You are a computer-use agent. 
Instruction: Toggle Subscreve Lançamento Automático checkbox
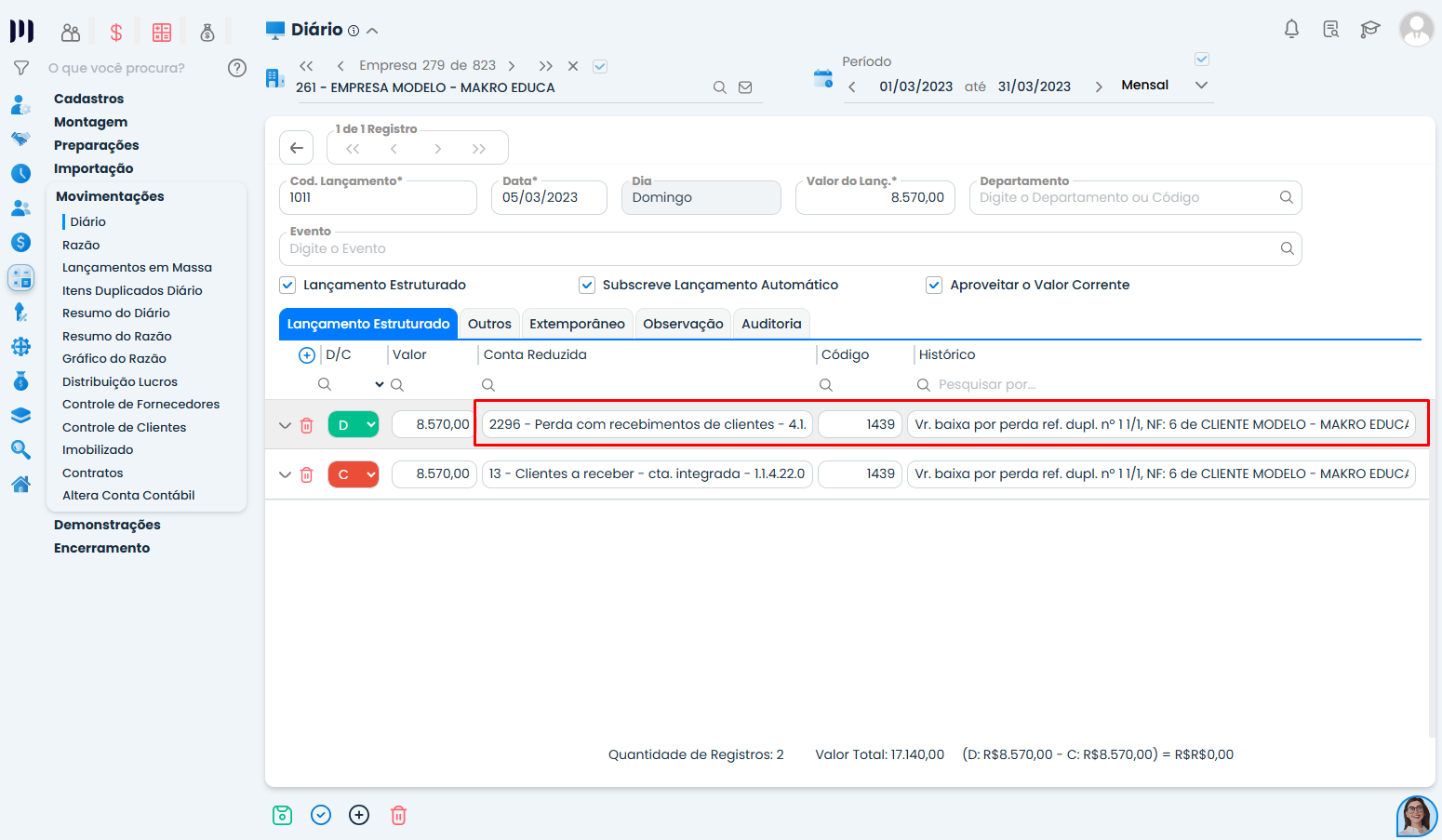587,286
